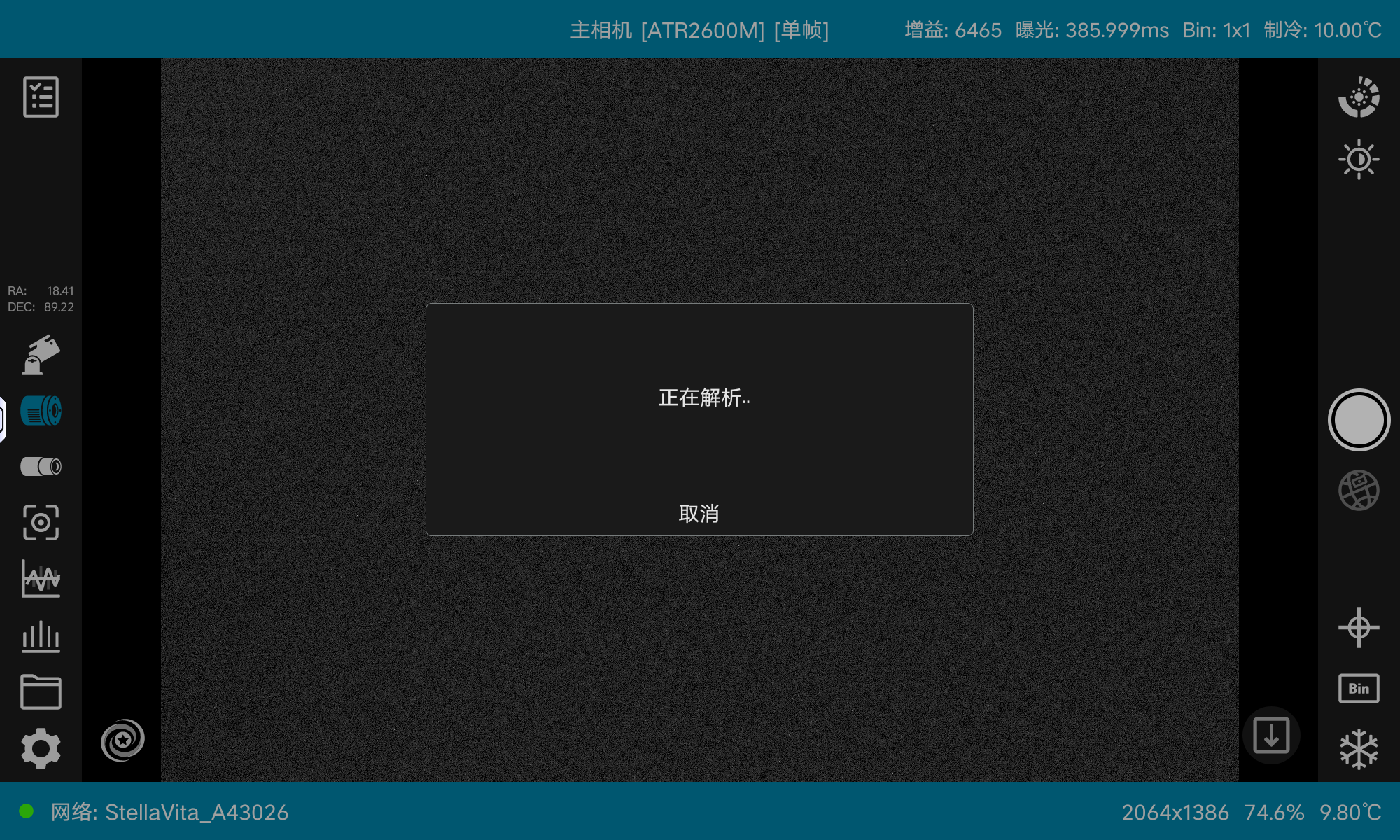Screen dimensions: 1400x840
Task: Cancel the parsing dialog with 取消
Action: coord(699,513)
